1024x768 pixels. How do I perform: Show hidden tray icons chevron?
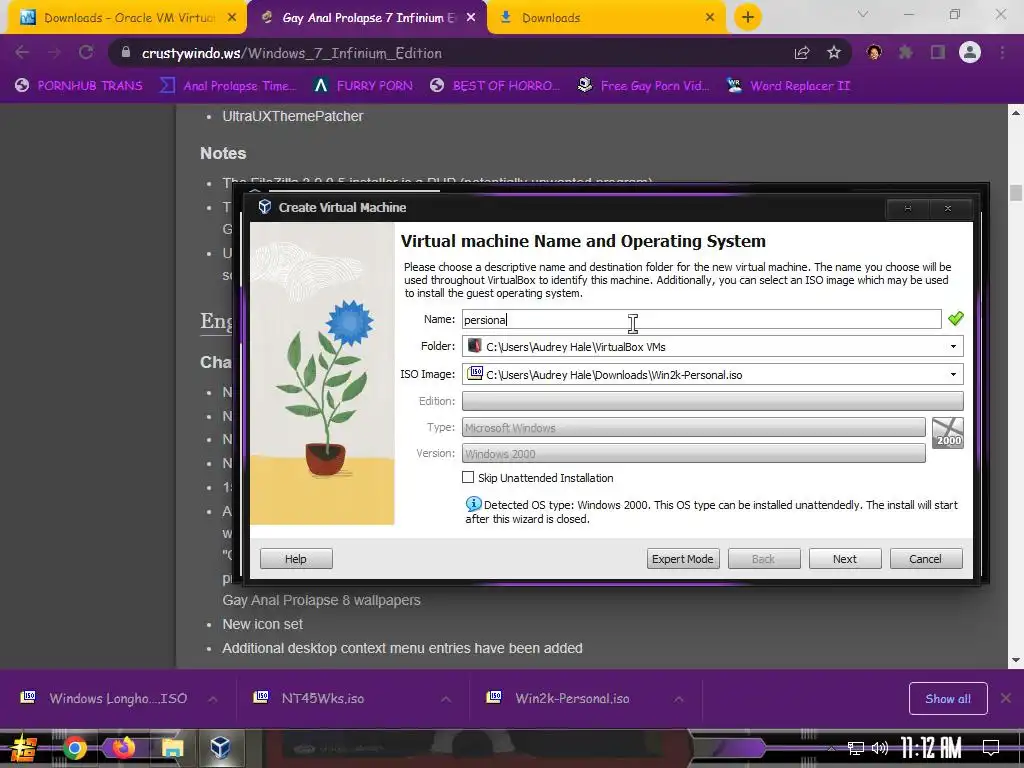pos(831,748)
